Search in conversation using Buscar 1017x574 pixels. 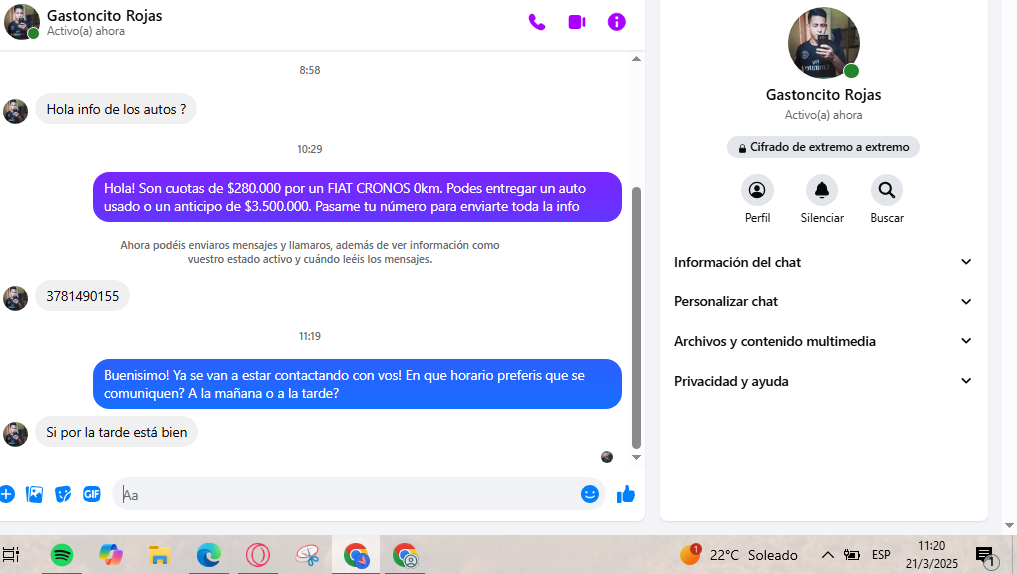point(886,190)
